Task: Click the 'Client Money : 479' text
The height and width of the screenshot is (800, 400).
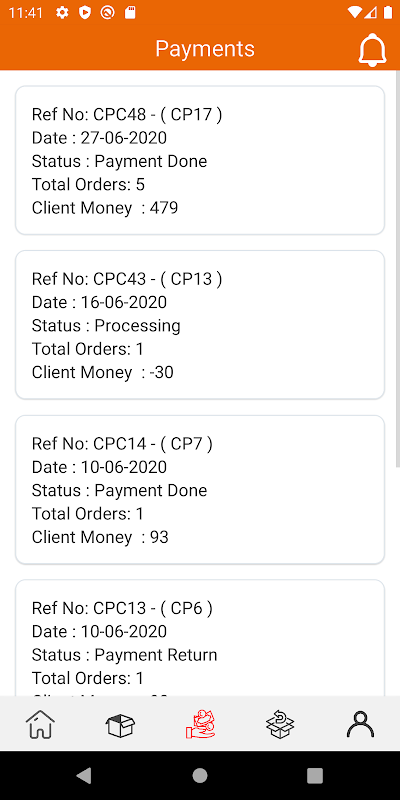Action: tap(105, 208)
